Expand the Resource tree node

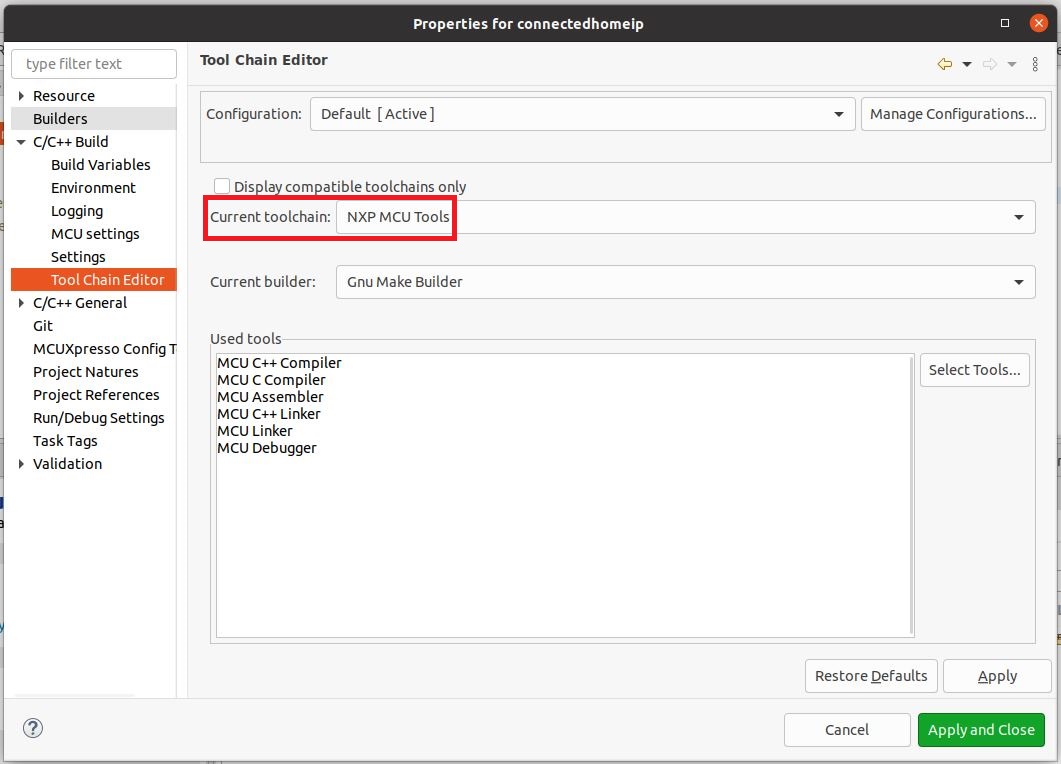[x=21, y=95]
